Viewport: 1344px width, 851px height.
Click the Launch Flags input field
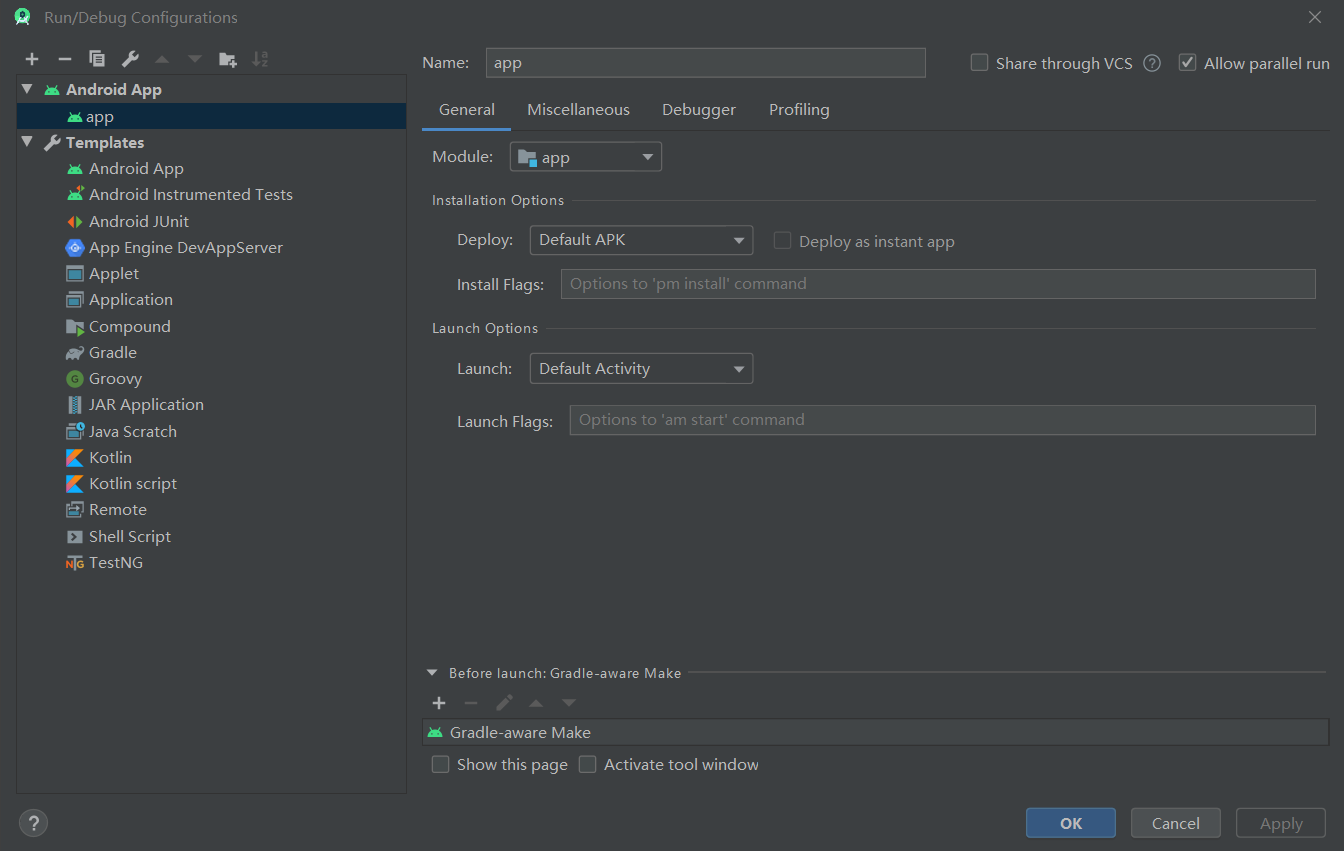[942, 420]
